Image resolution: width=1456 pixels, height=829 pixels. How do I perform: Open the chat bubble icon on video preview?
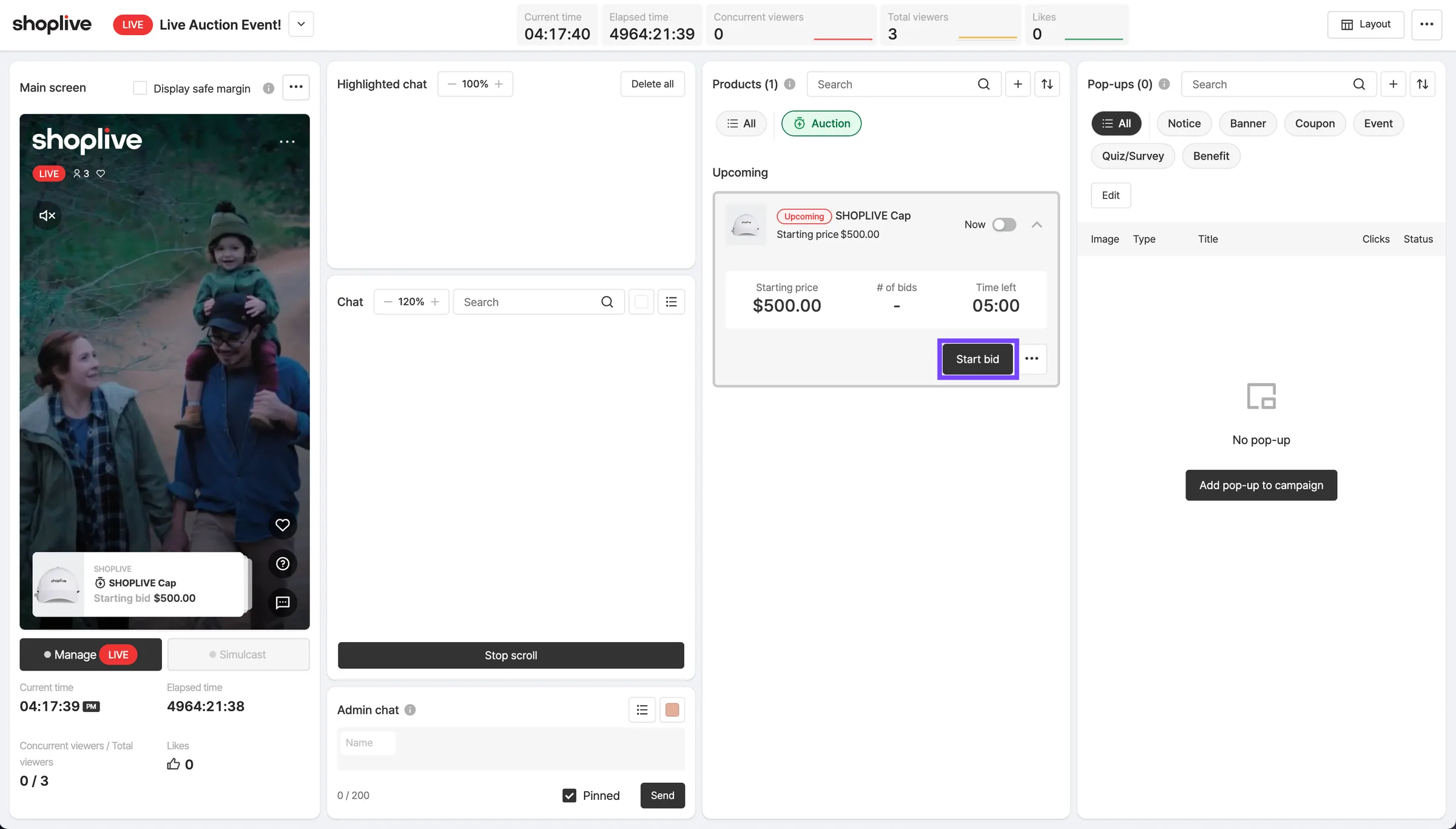pos(282,603)
